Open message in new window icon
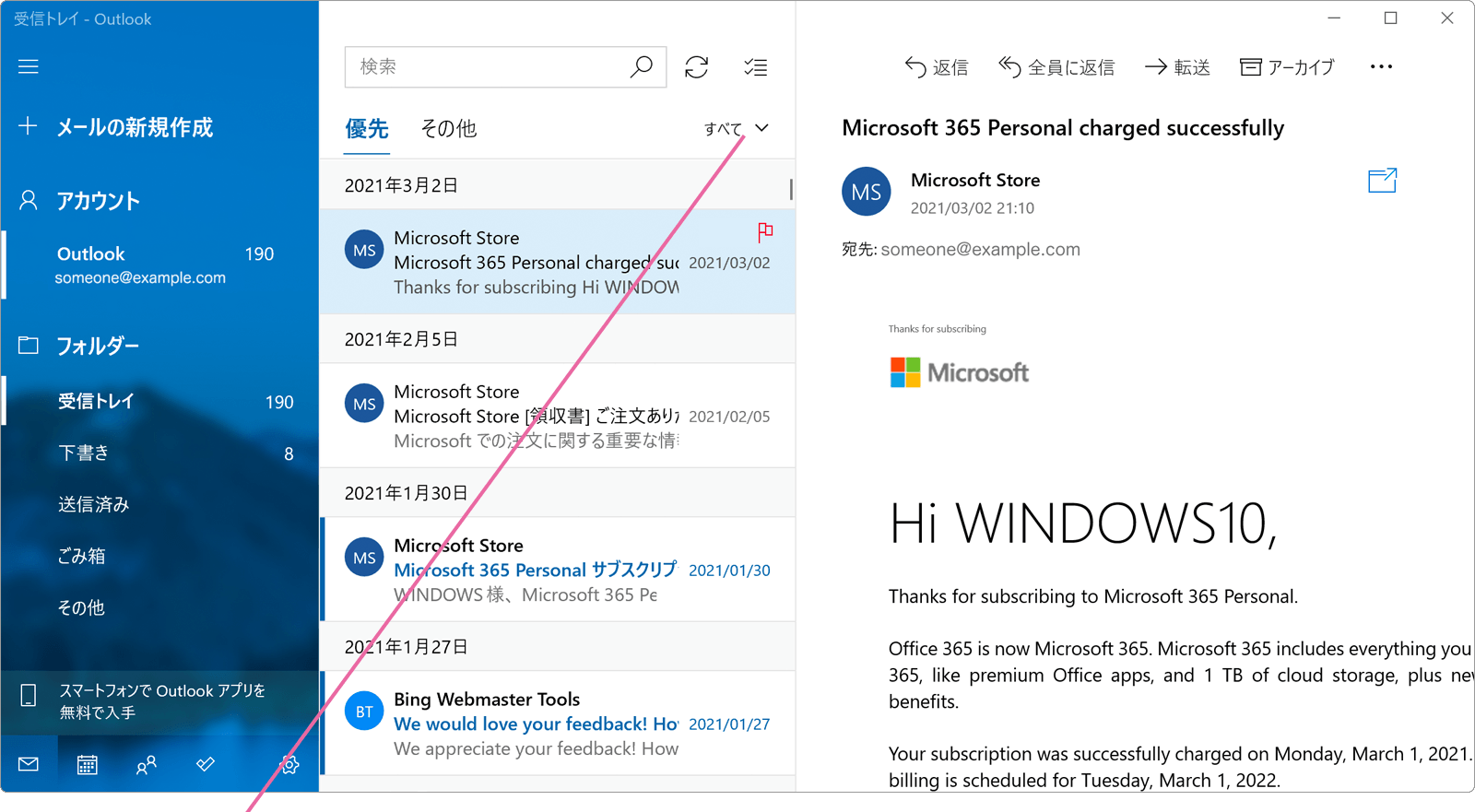 pyautogui.click(x=1382, y=181)
